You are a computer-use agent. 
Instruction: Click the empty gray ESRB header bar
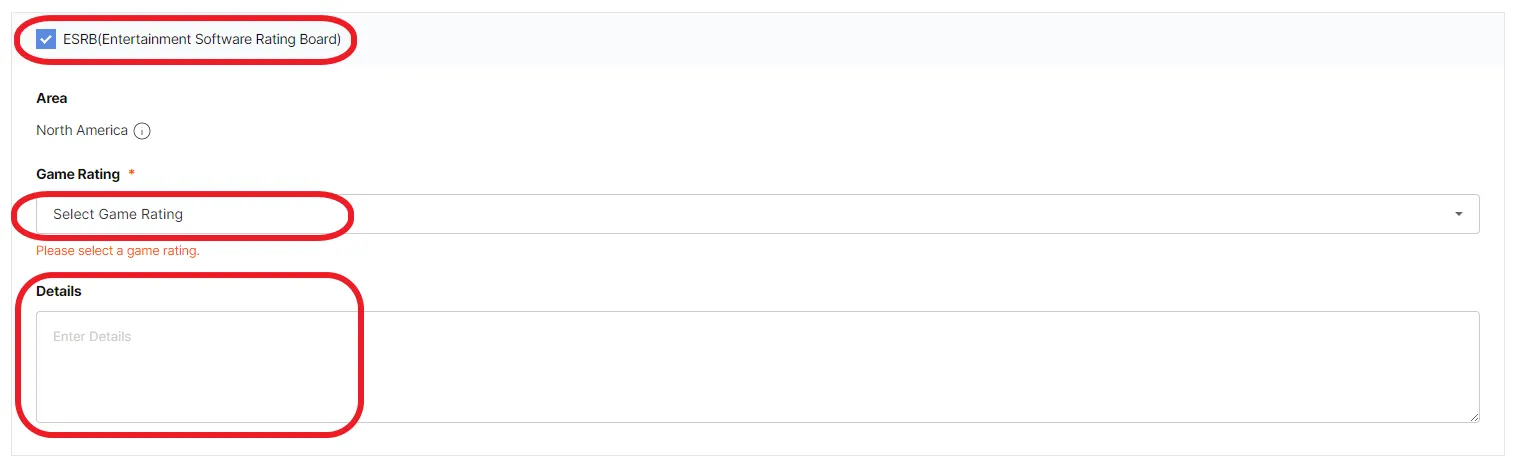pos(900,40)
